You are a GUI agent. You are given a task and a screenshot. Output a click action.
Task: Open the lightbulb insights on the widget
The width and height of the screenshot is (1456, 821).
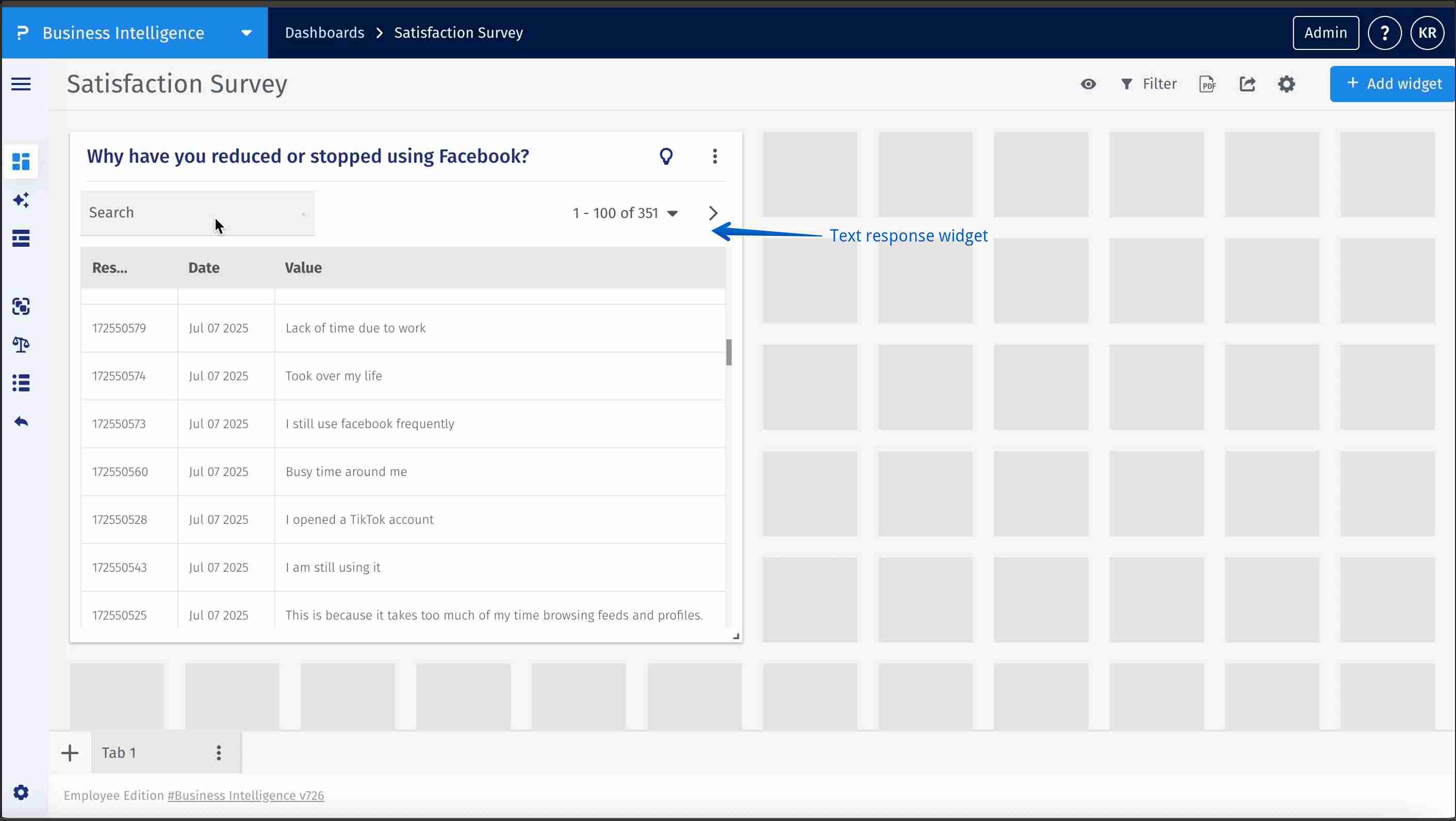[x=666, y=156]
